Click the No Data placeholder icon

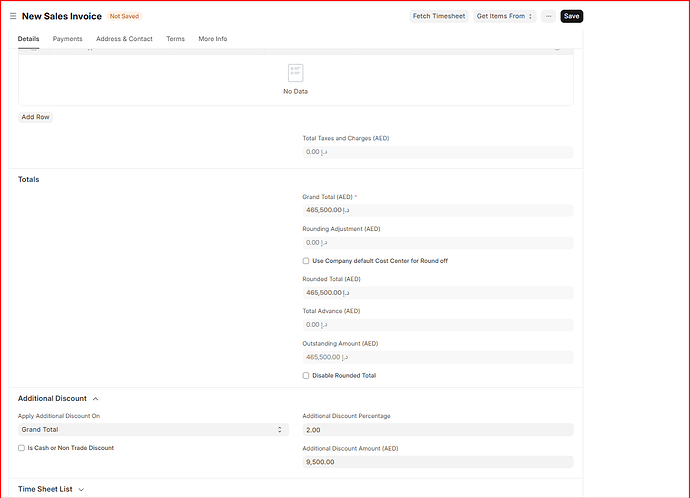[x=295, y=73]
